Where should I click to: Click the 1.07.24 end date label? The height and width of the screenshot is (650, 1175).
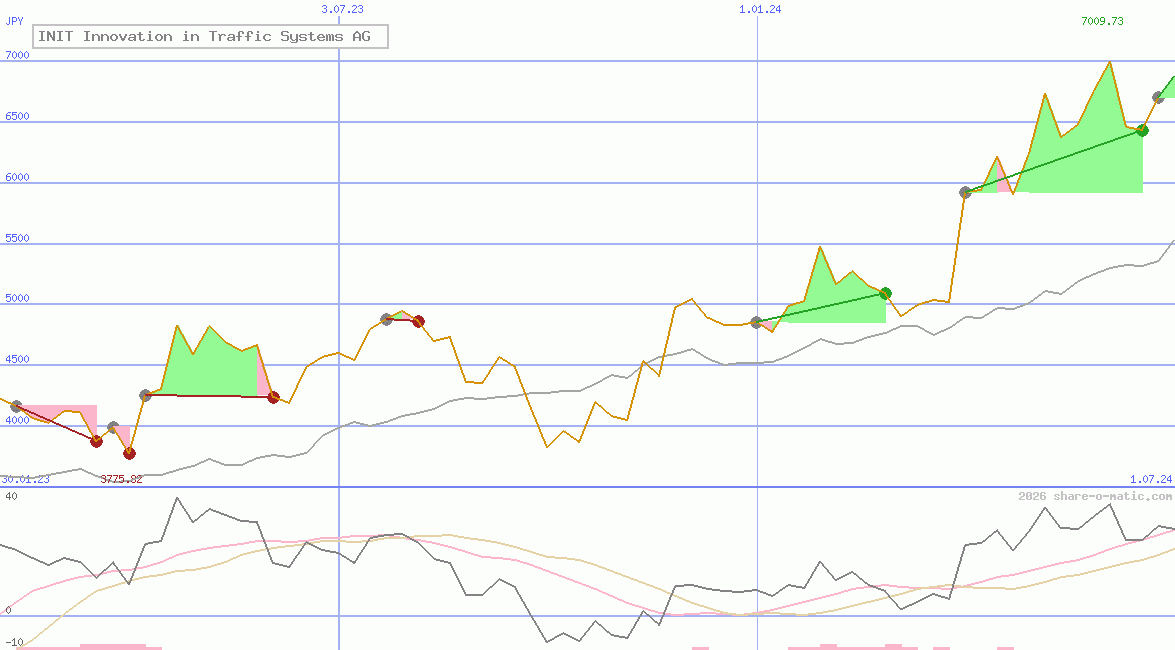[x=1150, y=479]
